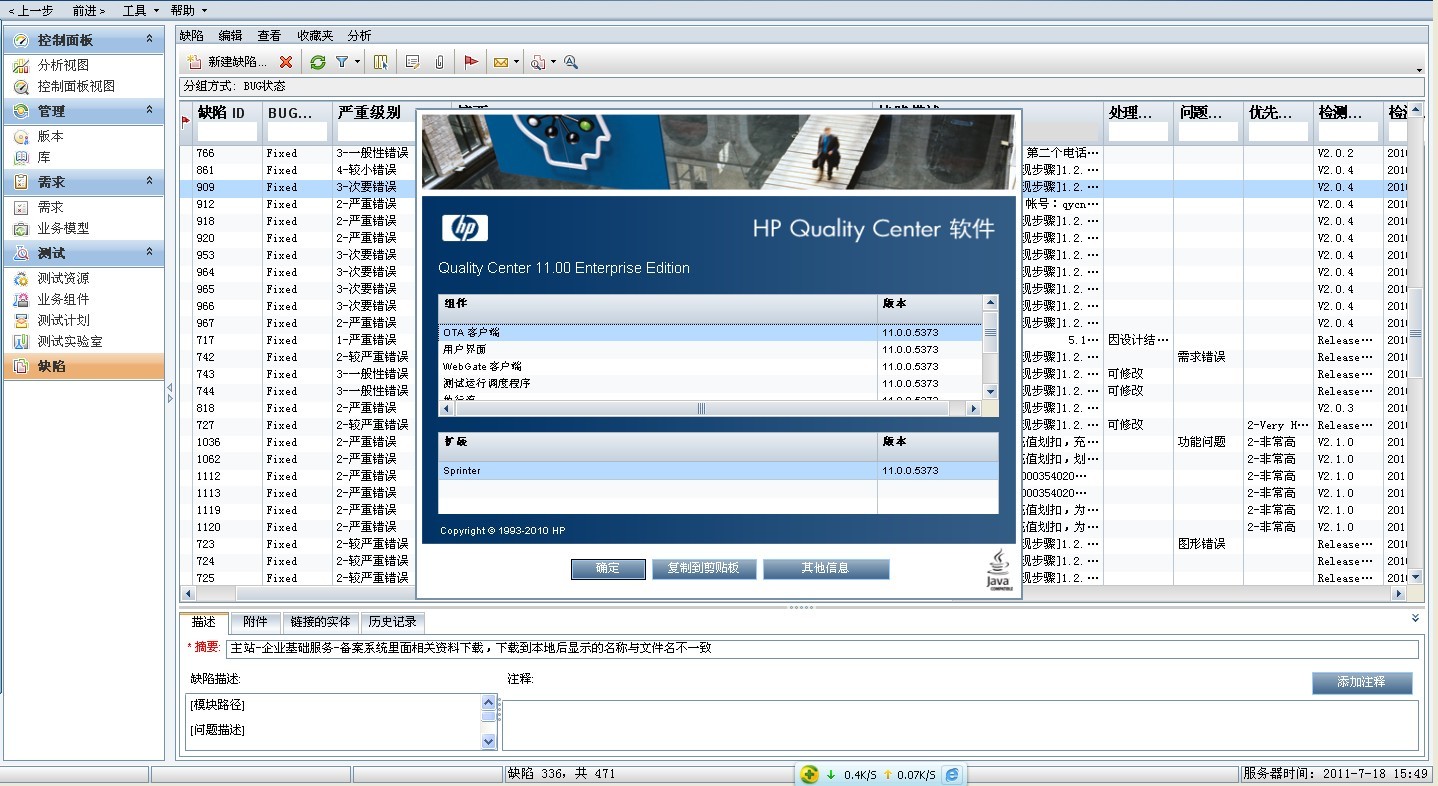Image resolution: width=1438 pixels, height=786 pixels.
Task: Open the select columns icon in toolbar
Action: point(381,62)
